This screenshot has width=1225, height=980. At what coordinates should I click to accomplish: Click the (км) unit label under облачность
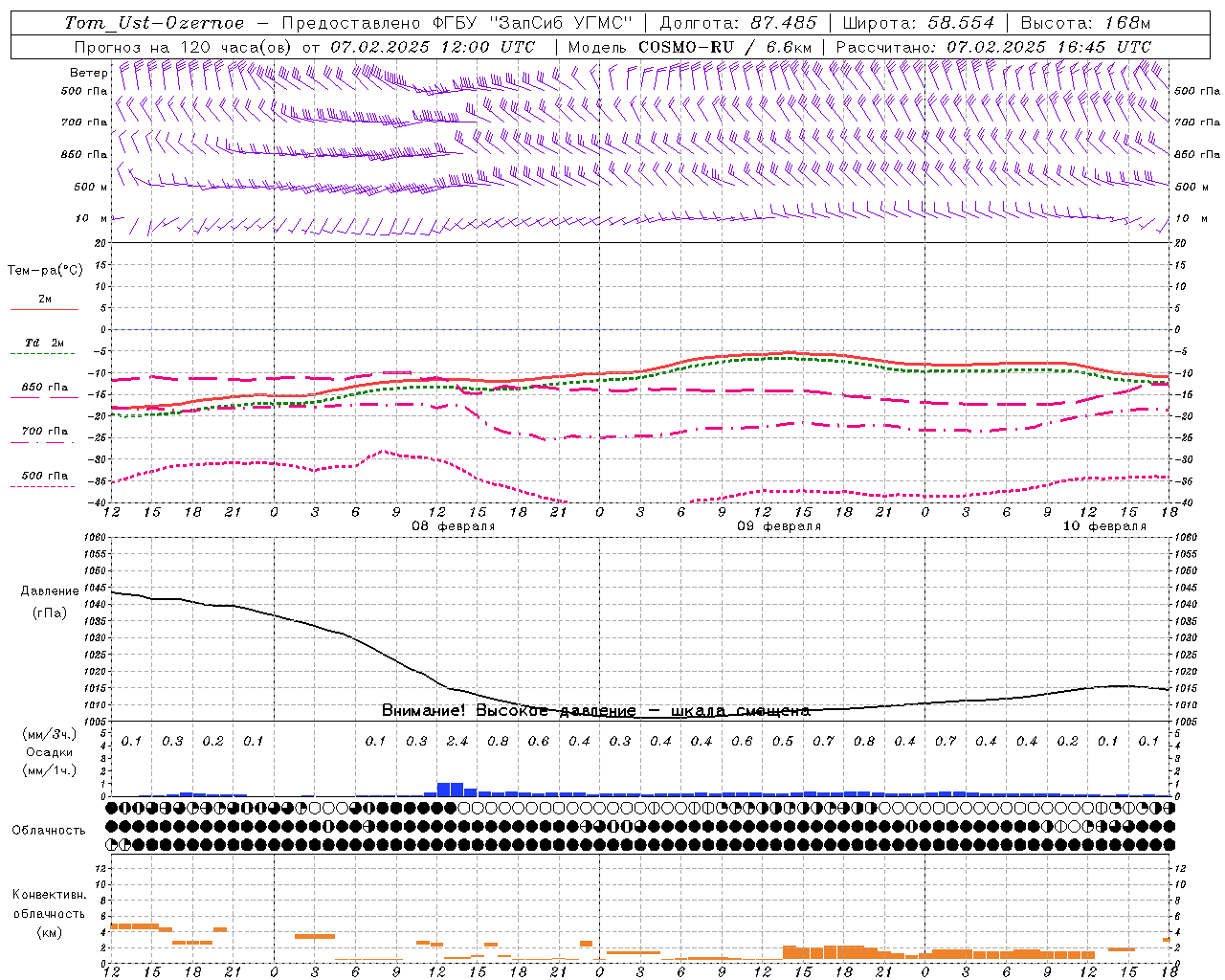pyautogui.click(x=50, y=932)
